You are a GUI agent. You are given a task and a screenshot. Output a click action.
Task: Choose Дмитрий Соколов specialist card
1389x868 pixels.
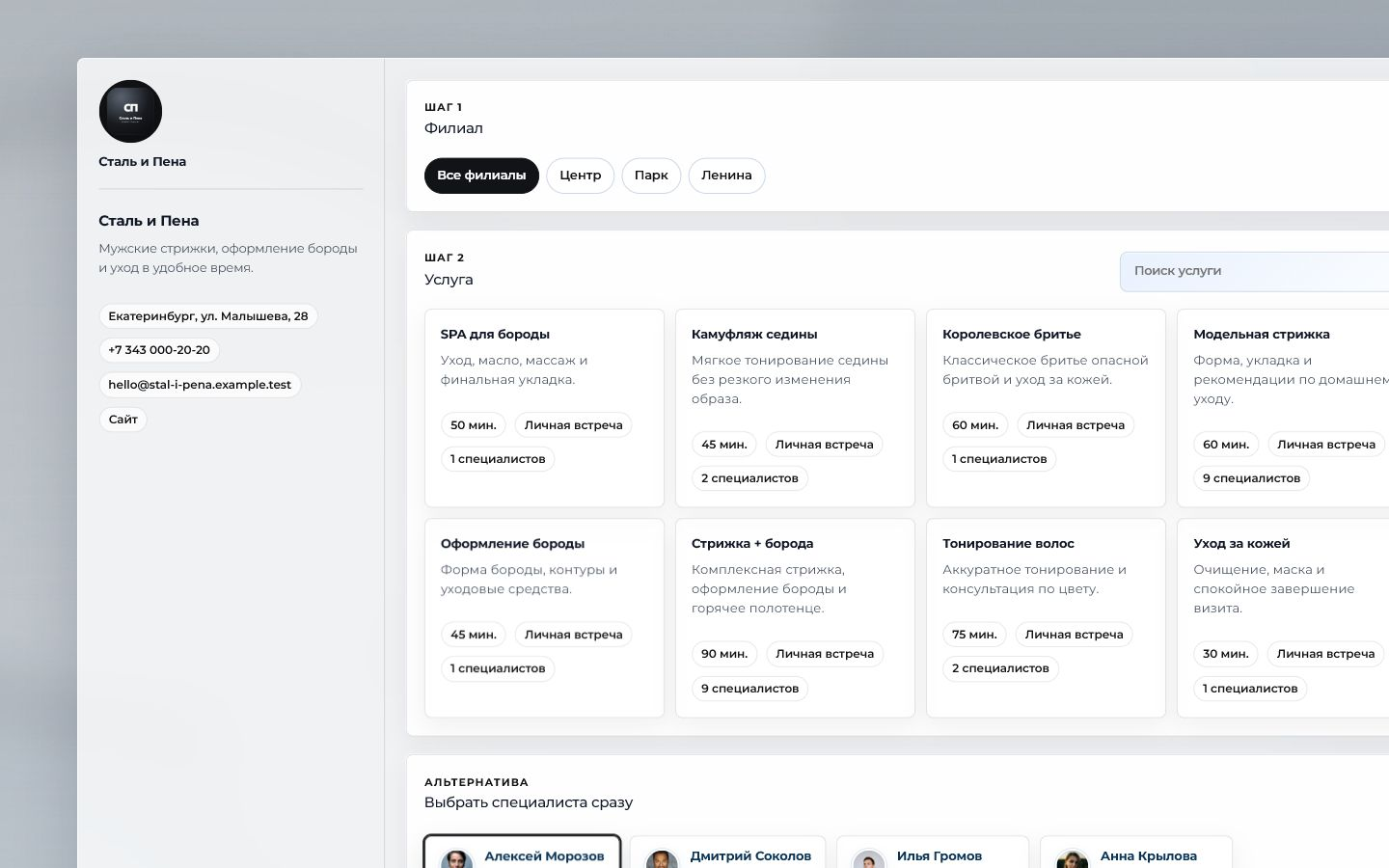pyautogui.click(x=727, y=852)
